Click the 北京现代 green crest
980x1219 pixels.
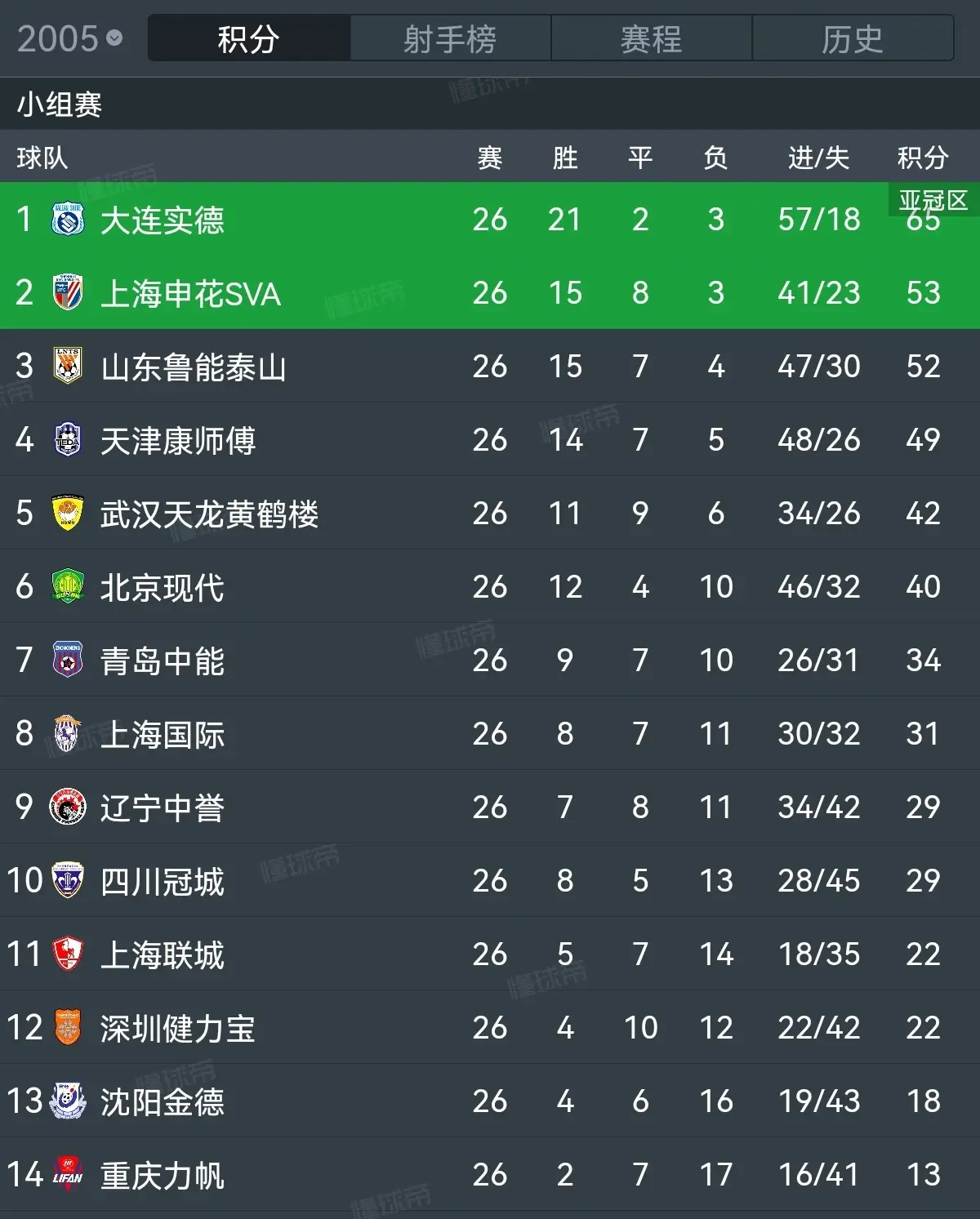(x=68, y=587)
